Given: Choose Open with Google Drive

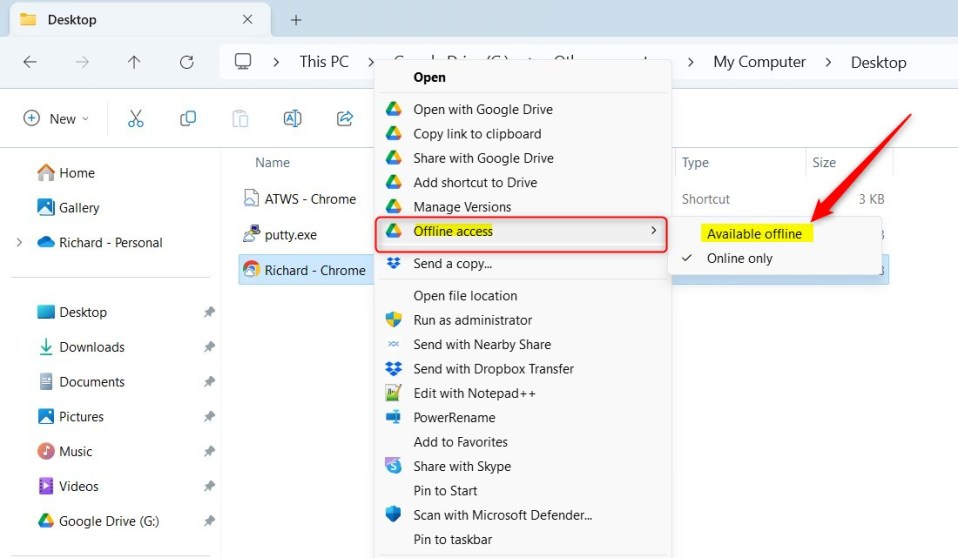Looking at the screenshot, I should 522,109.
